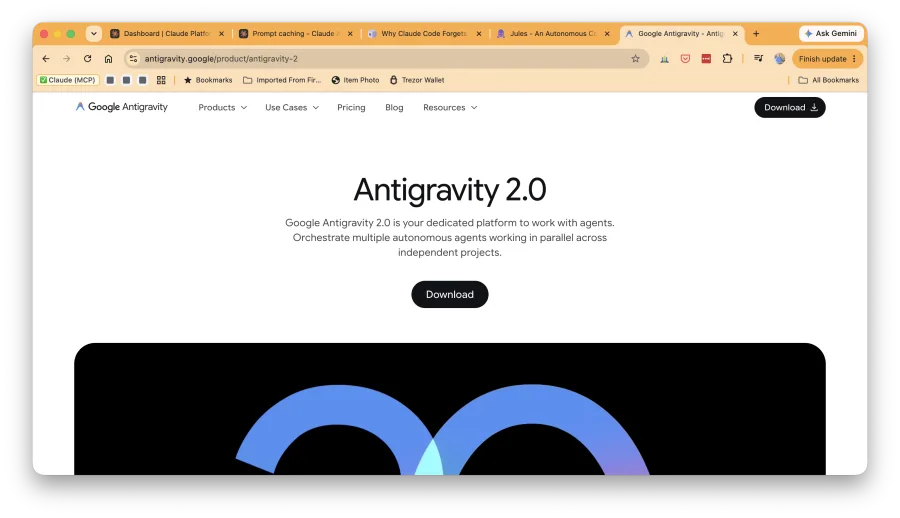Image resolution: width=900 pixels, height=518 pixels.
Task: Open the Chrome profile avatar
Action: [779, 59]
